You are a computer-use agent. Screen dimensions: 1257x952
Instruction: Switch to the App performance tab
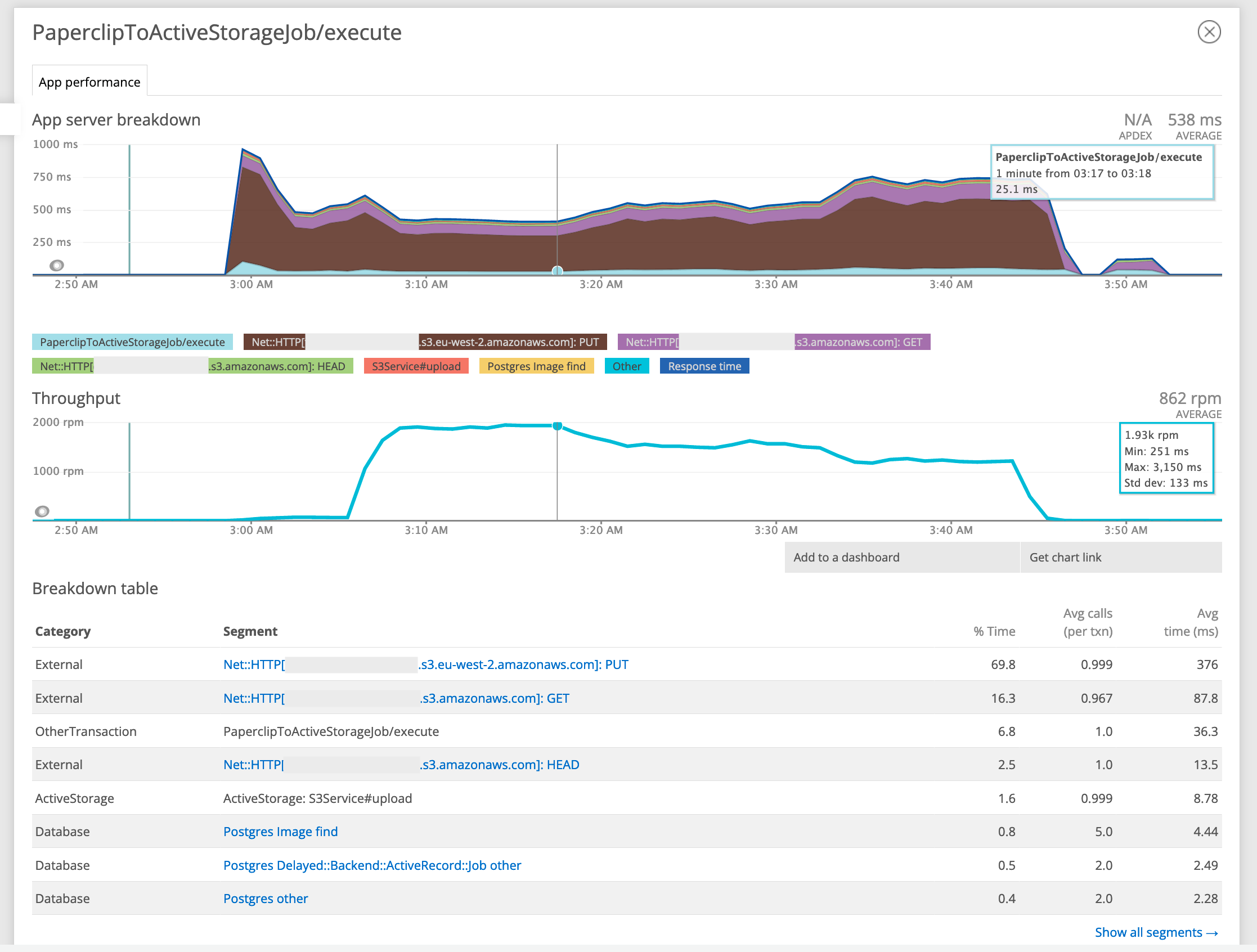89,81
